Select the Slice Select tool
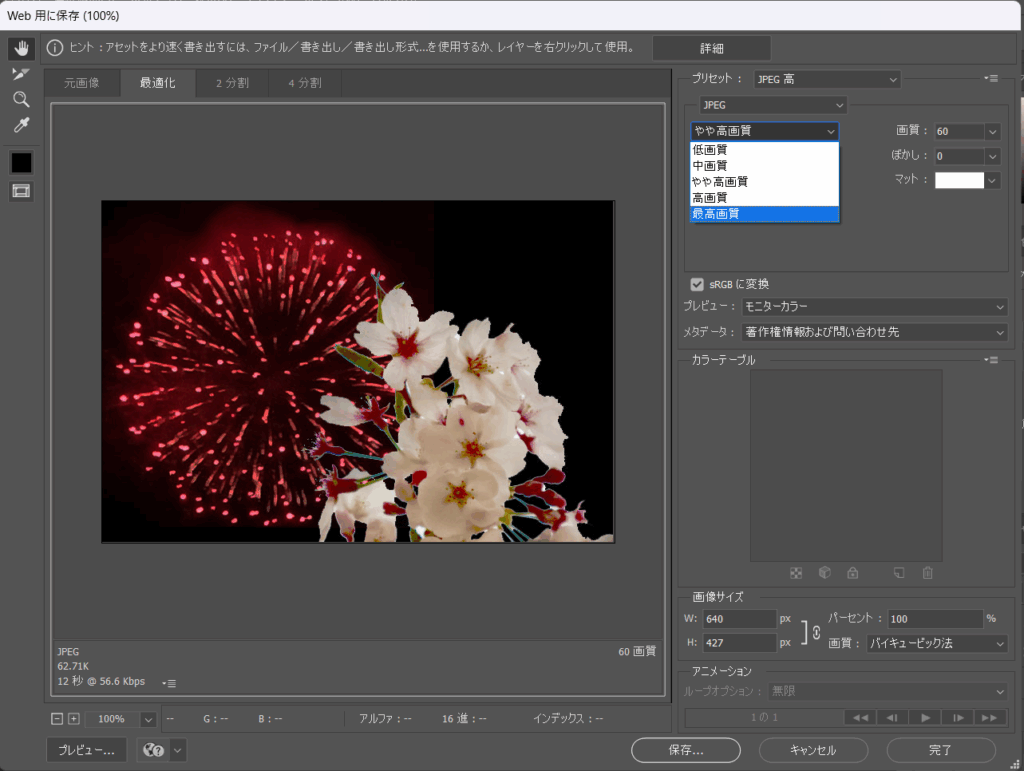Viewport: 1024px width, 771px height. [x=21, y=74]
